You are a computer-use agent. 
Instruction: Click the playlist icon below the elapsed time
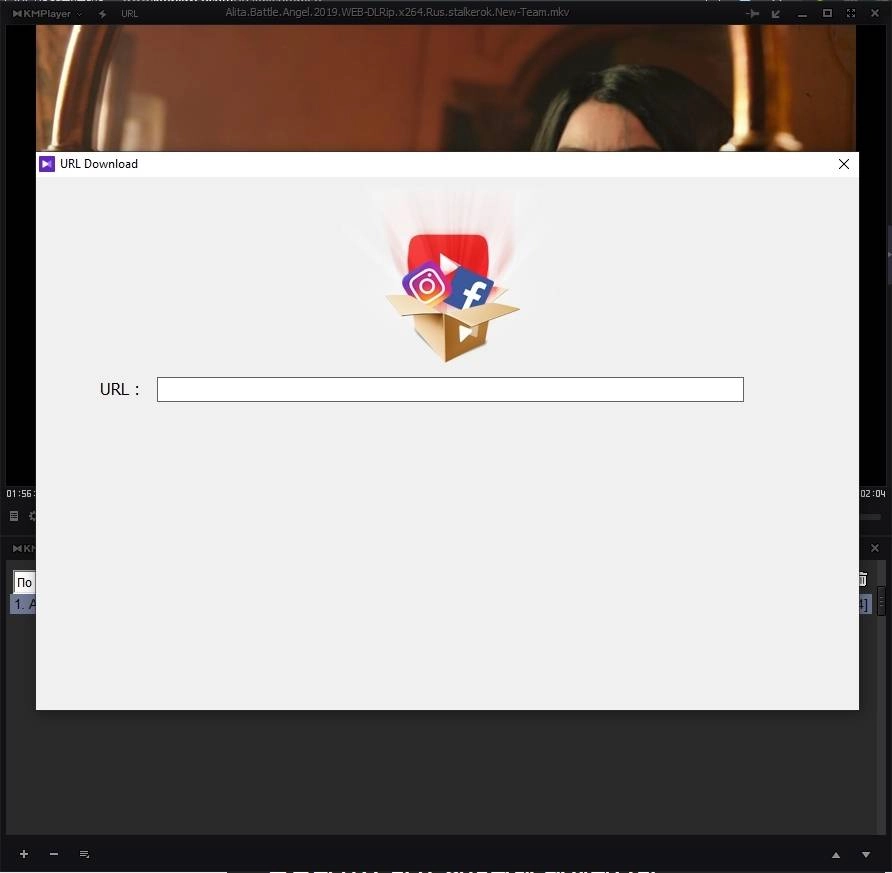point(14,516)
